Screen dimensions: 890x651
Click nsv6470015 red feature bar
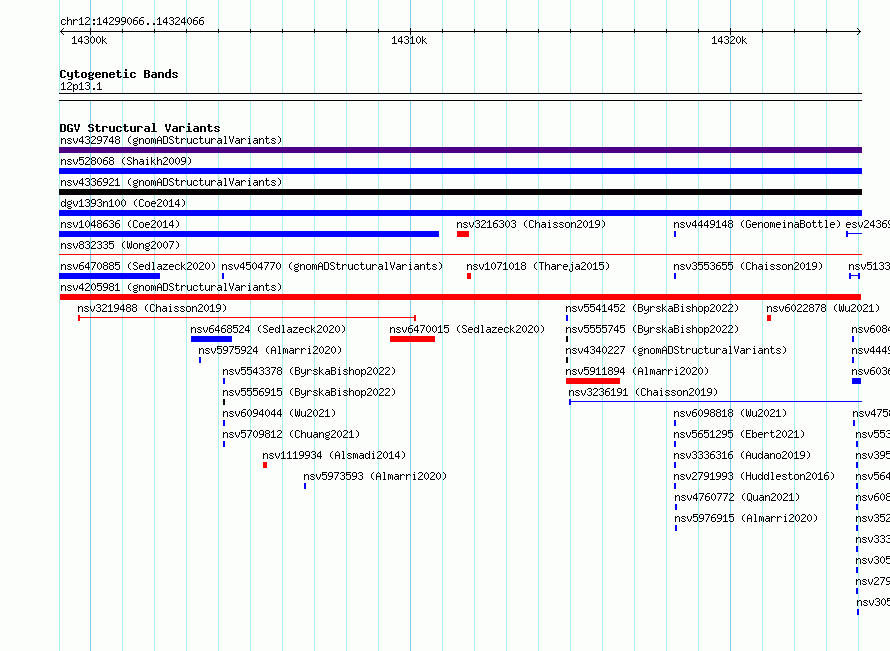[413, 339]
